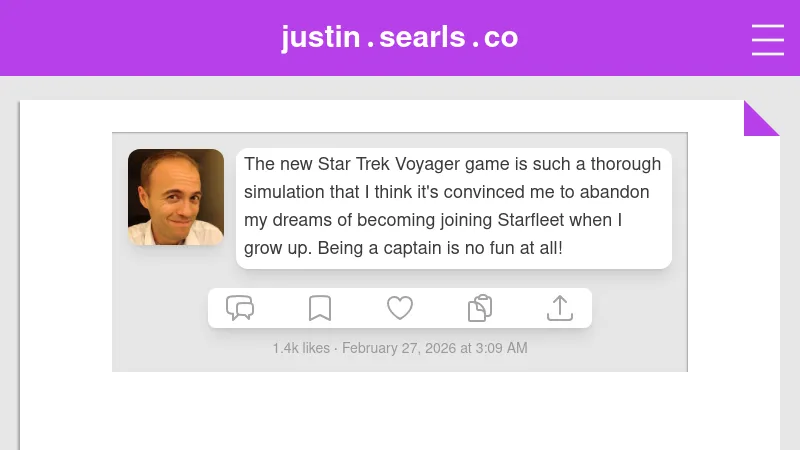This screenshot has height=450, width=800.
Task: Share the post via the upload icon
Action: [x=560, y=308]
